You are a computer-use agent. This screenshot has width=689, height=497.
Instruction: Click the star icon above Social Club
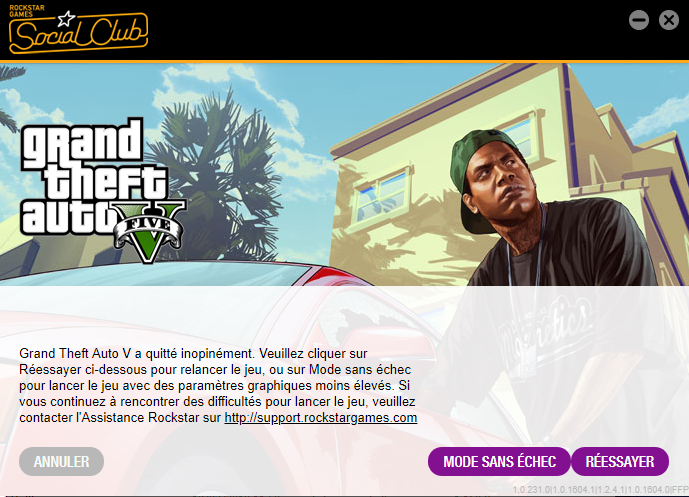click(66, 19)
